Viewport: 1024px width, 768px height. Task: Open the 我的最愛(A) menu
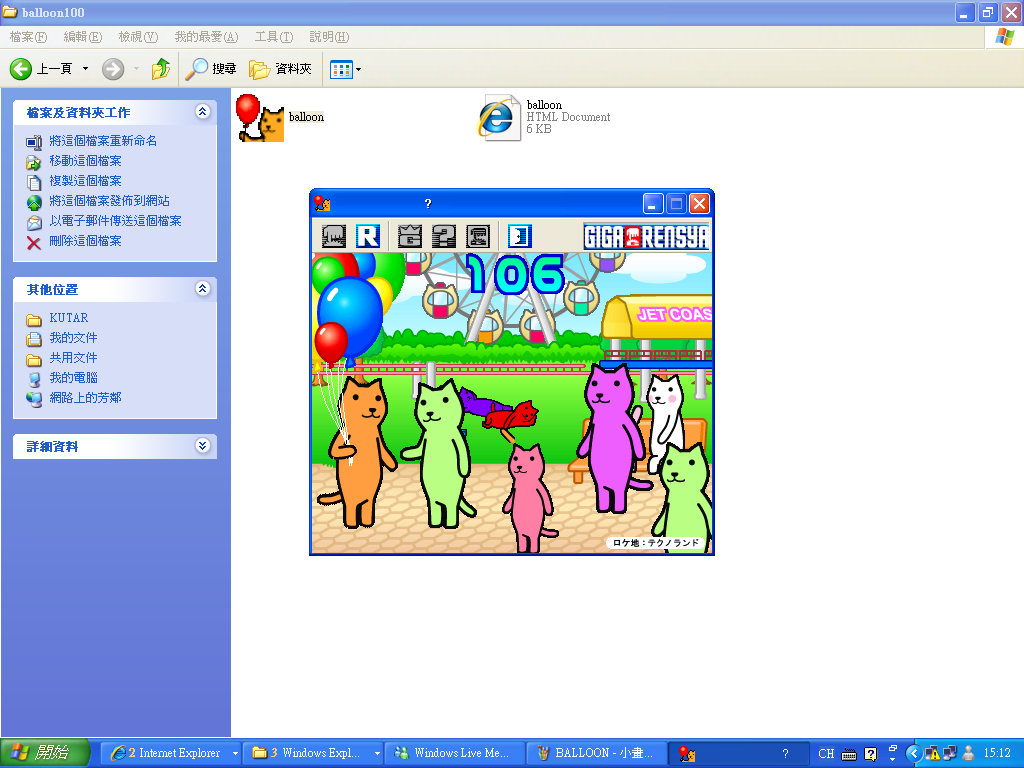[x=206, y=37]
